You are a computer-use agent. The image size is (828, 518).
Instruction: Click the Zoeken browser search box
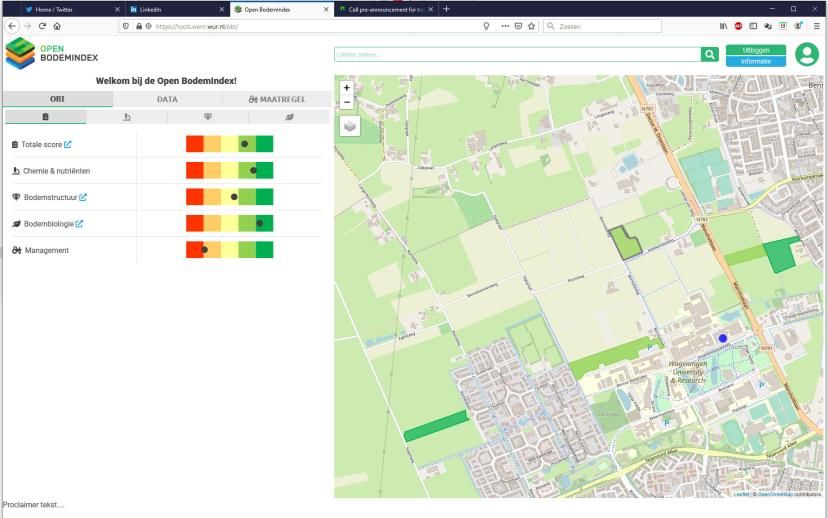(603, 26)
